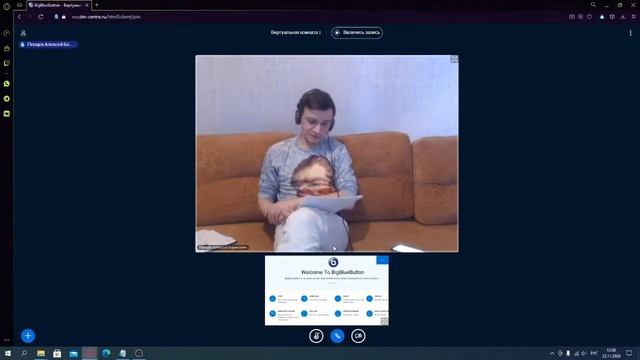Click the Welcome To BigBlueButton slide
Screen dimensions: 640x360
327,291
